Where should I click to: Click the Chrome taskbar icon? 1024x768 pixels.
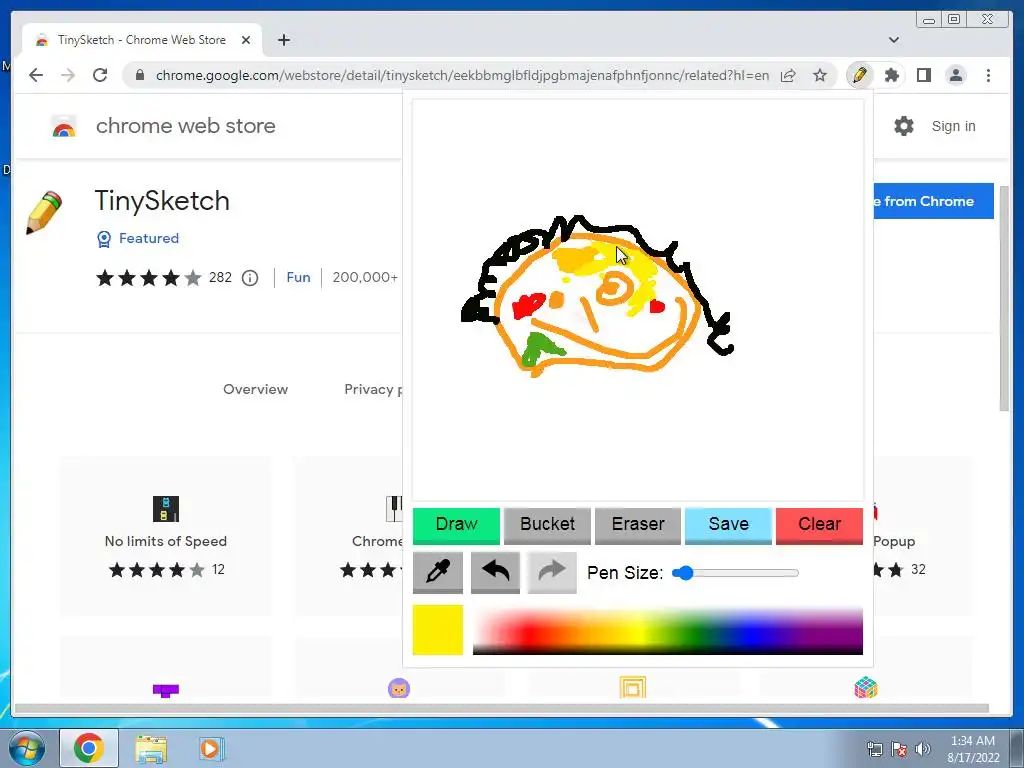point(89,748)
